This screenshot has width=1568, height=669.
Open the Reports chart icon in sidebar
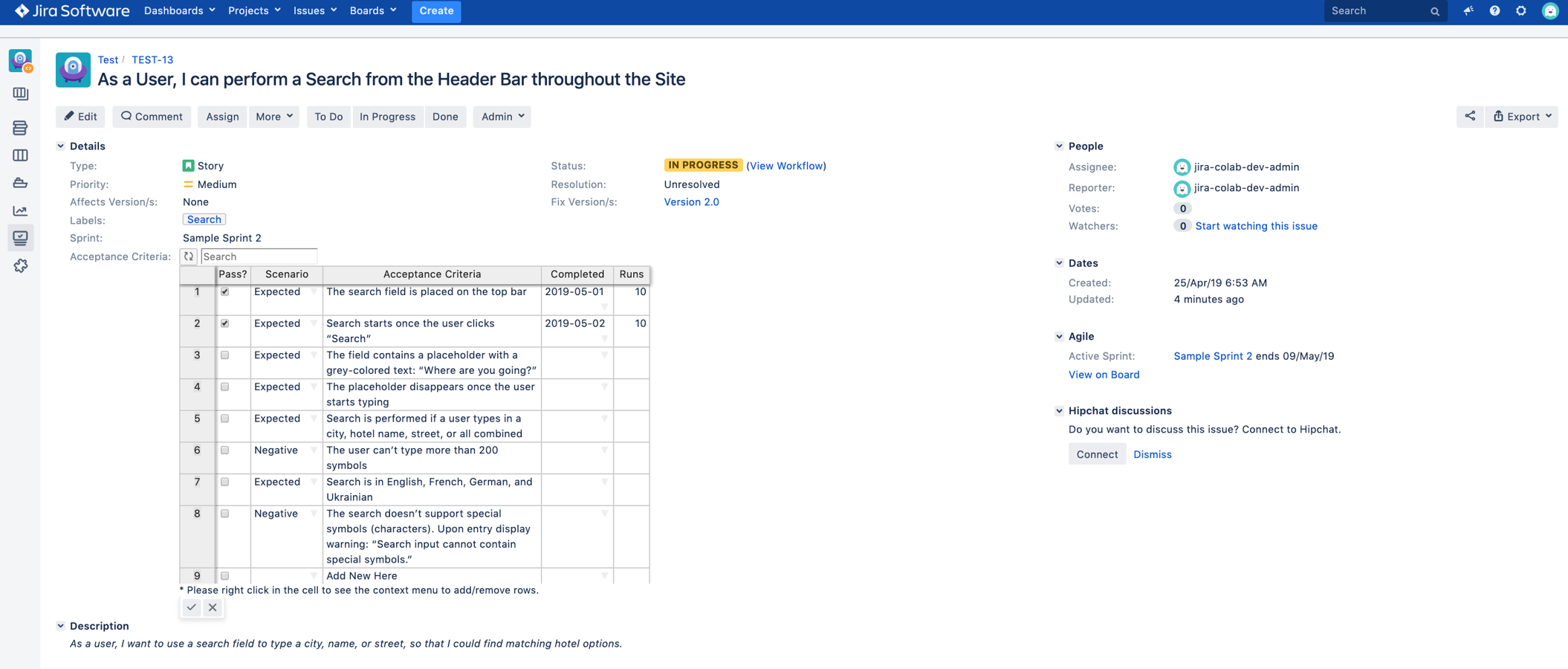click(20, 211)
